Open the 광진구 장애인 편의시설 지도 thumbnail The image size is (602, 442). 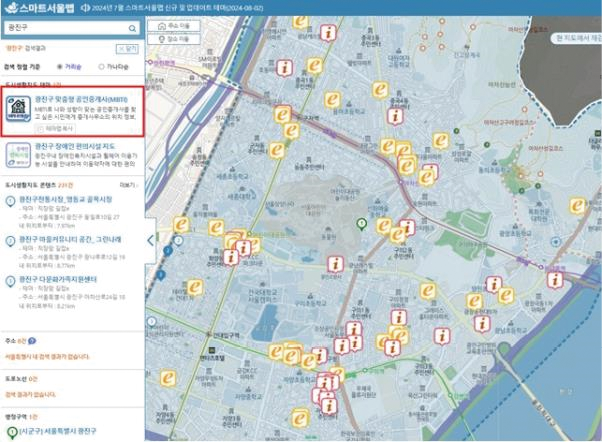click(18, 155)
